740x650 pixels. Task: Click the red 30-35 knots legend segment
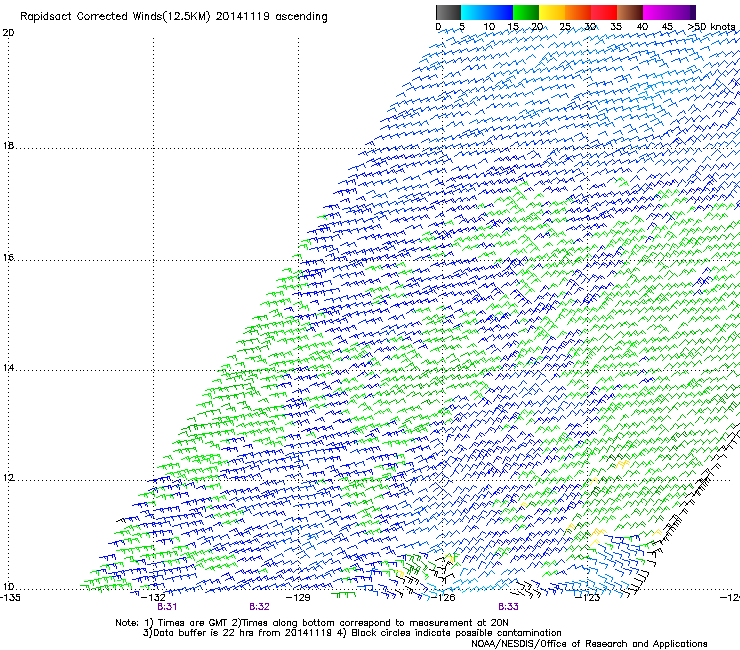[x=604, y=12]
